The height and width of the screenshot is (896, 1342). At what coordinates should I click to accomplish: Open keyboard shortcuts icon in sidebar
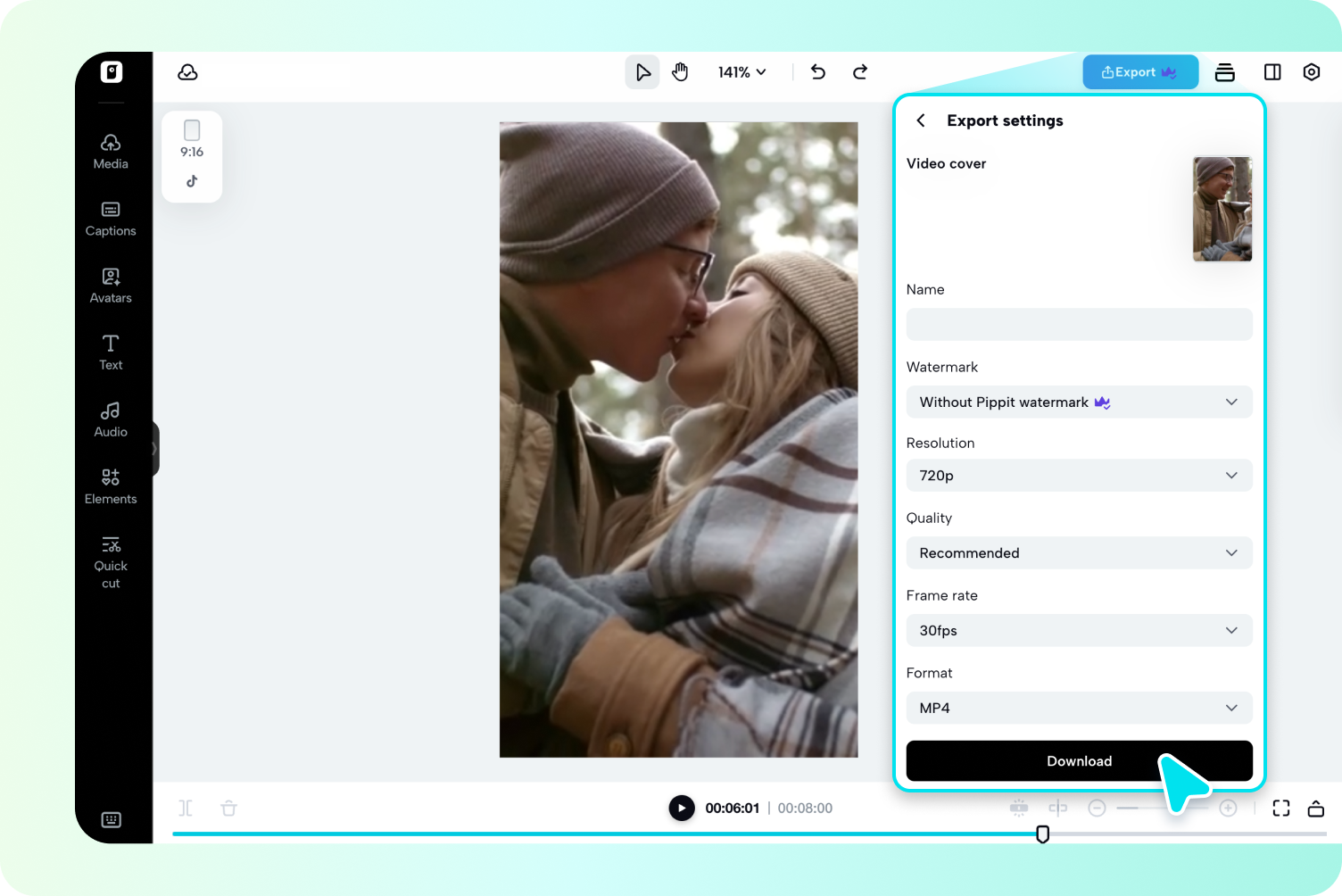point(111,820)
